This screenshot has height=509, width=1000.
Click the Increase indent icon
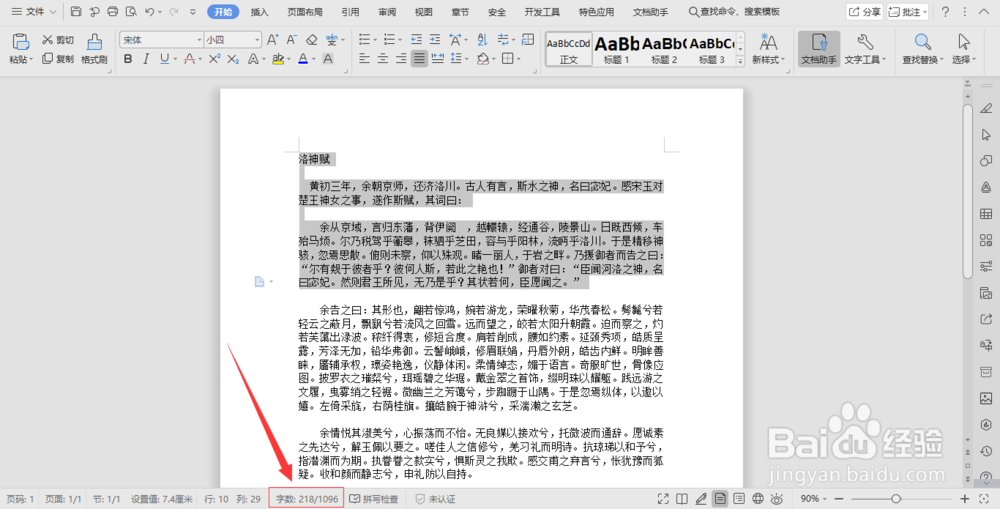tap(435, 40)
